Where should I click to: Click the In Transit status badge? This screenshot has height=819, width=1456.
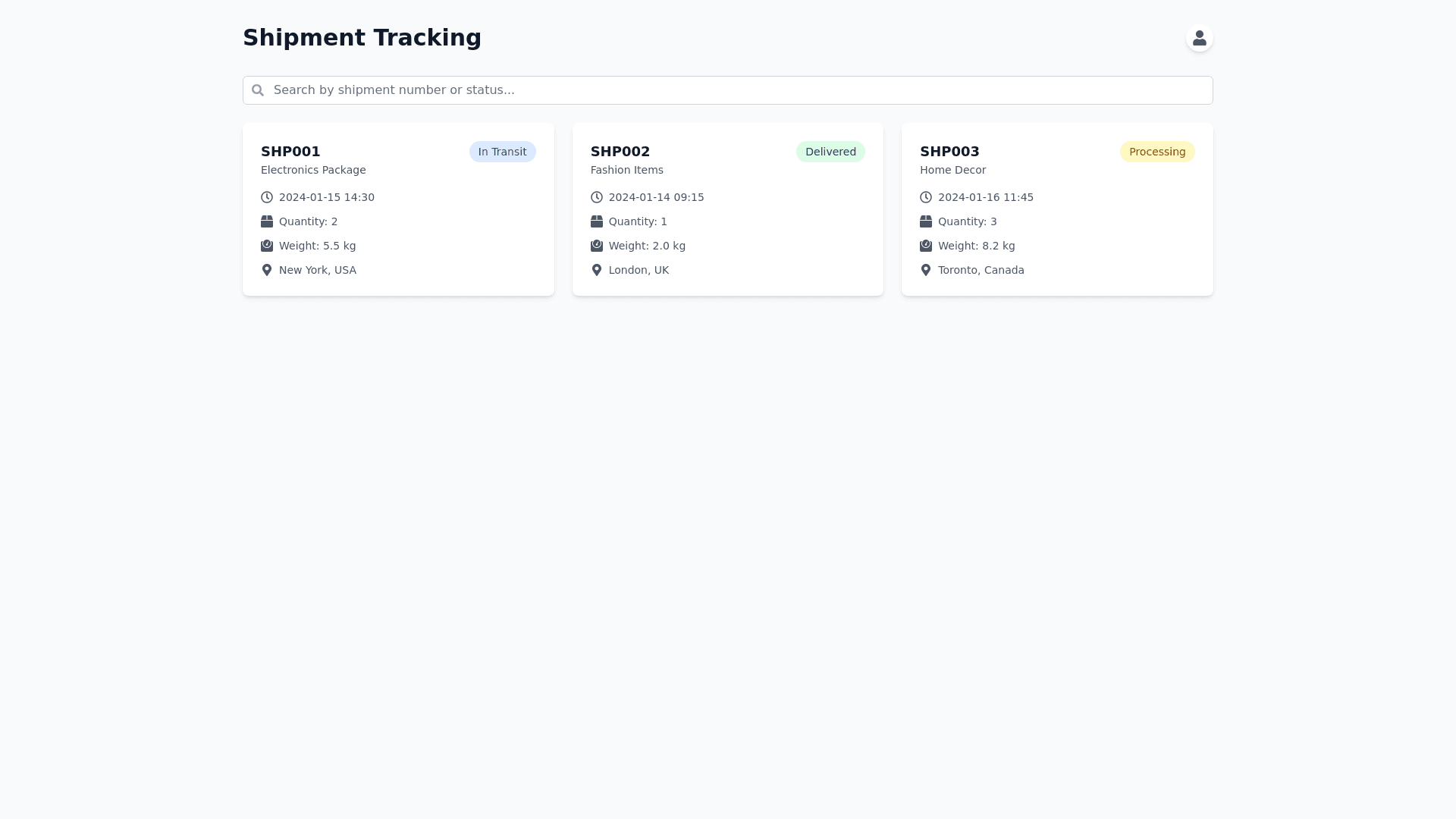502,152
